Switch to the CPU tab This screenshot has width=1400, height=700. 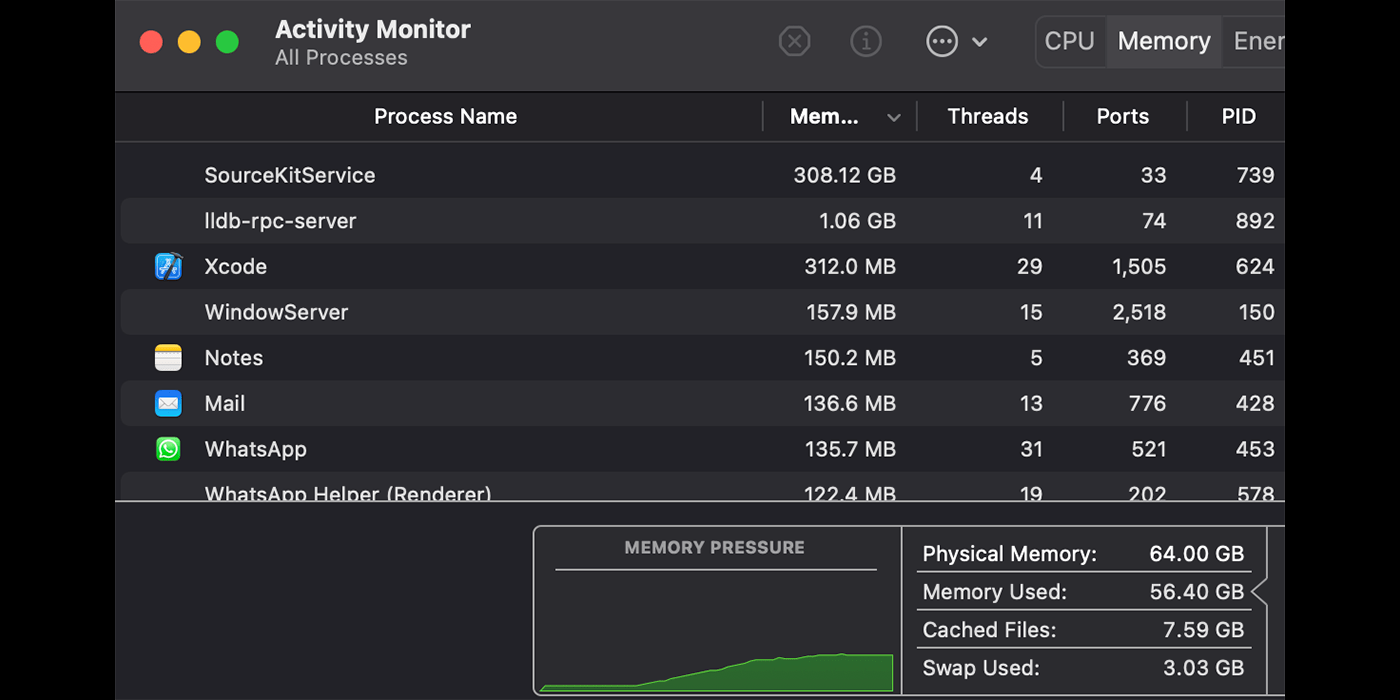click(x=1070, y=41)
